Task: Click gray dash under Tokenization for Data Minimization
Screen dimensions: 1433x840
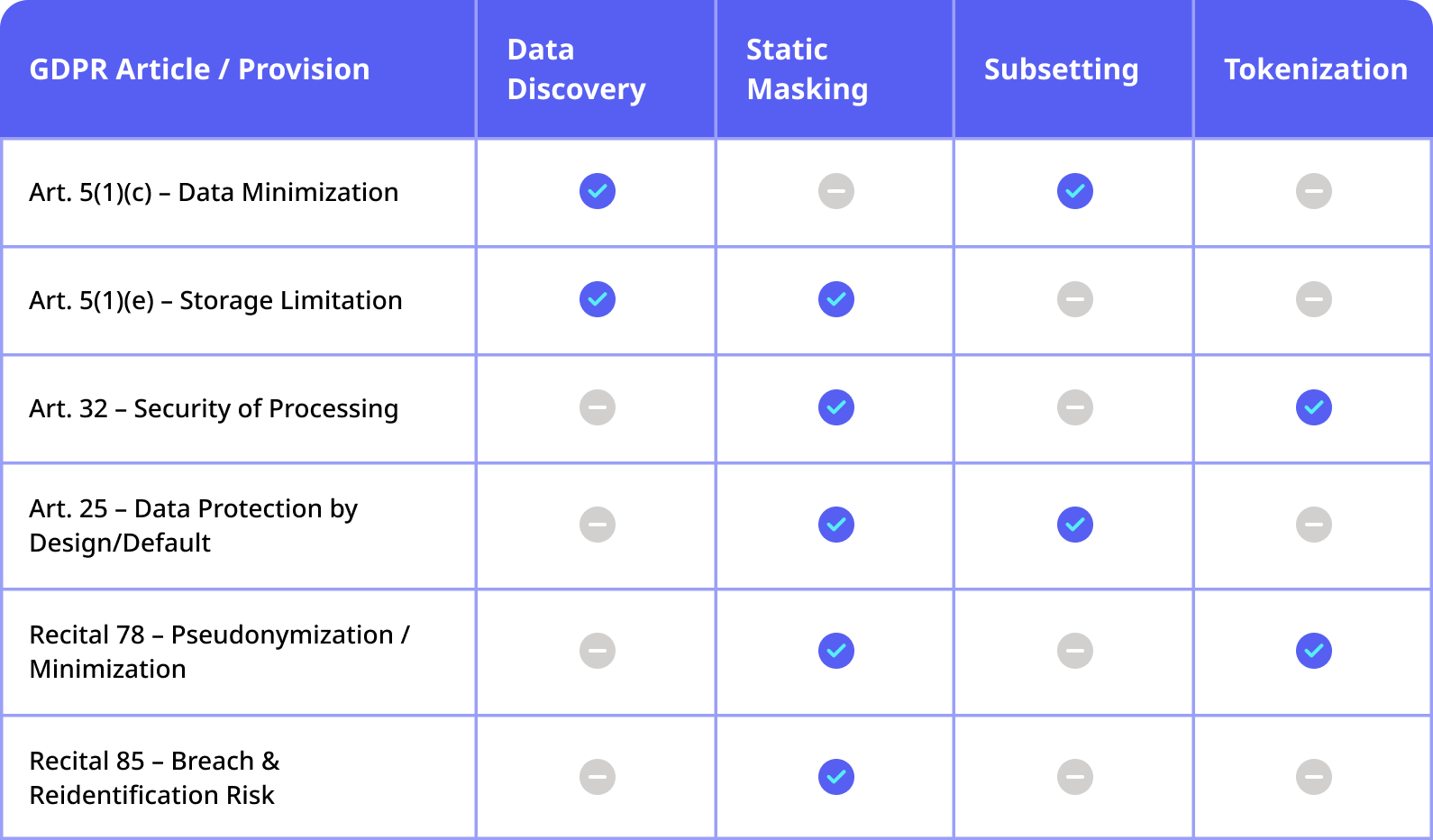Action: click(x=1314, y=191)
